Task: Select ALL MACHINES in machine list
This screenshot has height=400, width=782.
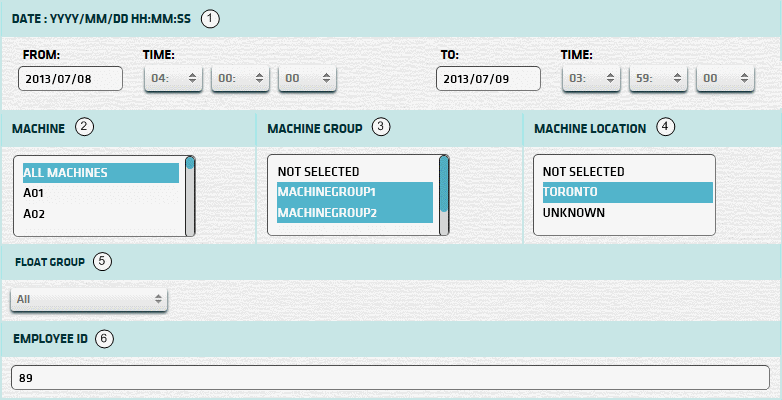Action: tap(100, 173)
